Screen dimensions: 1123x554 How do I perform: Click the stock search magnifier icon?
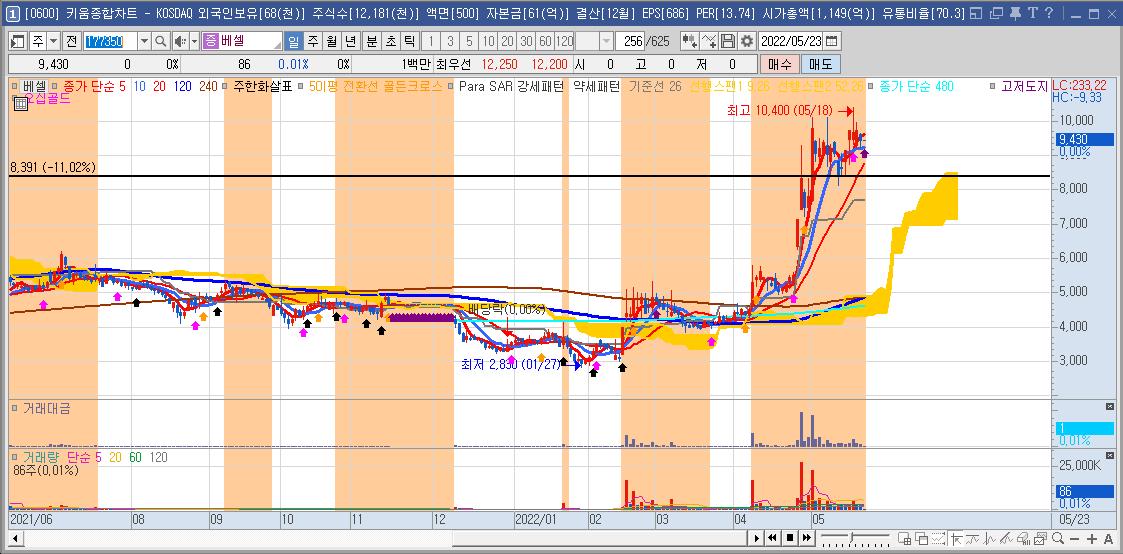160,42
